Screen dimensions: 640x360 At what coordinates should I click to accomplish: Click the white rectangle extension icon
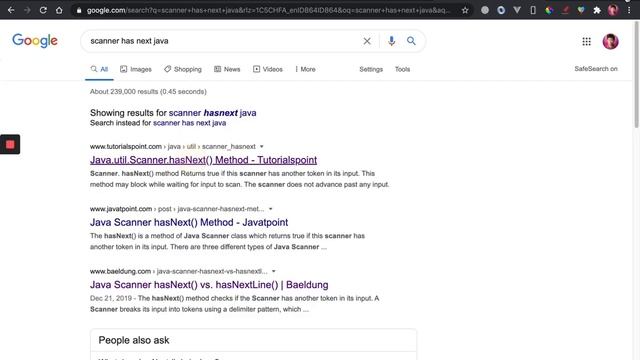(x=533, y=10)
